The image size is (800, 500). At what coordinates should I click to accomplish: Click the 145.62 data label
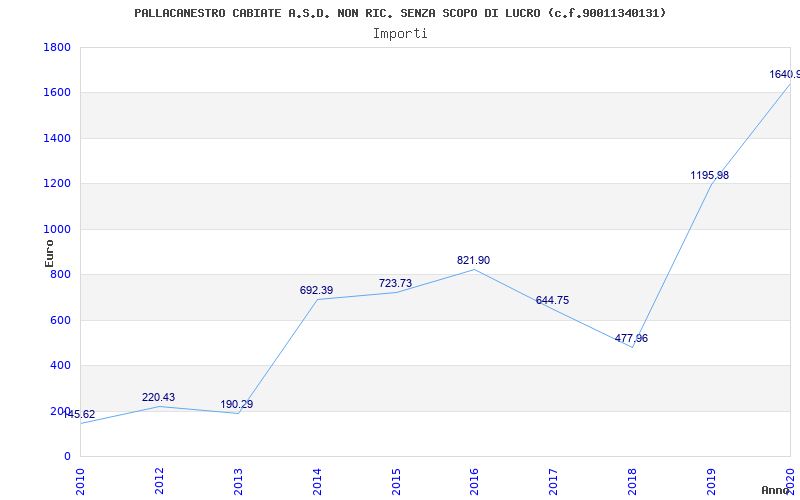tap(79, 414)
